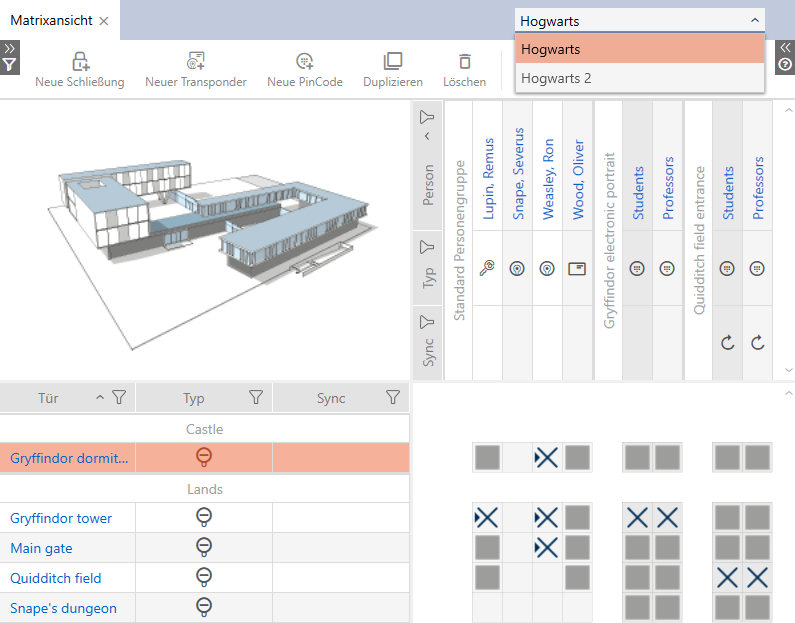Toggle Weasley access for Gryffindor dormitory

coord(547,458)
